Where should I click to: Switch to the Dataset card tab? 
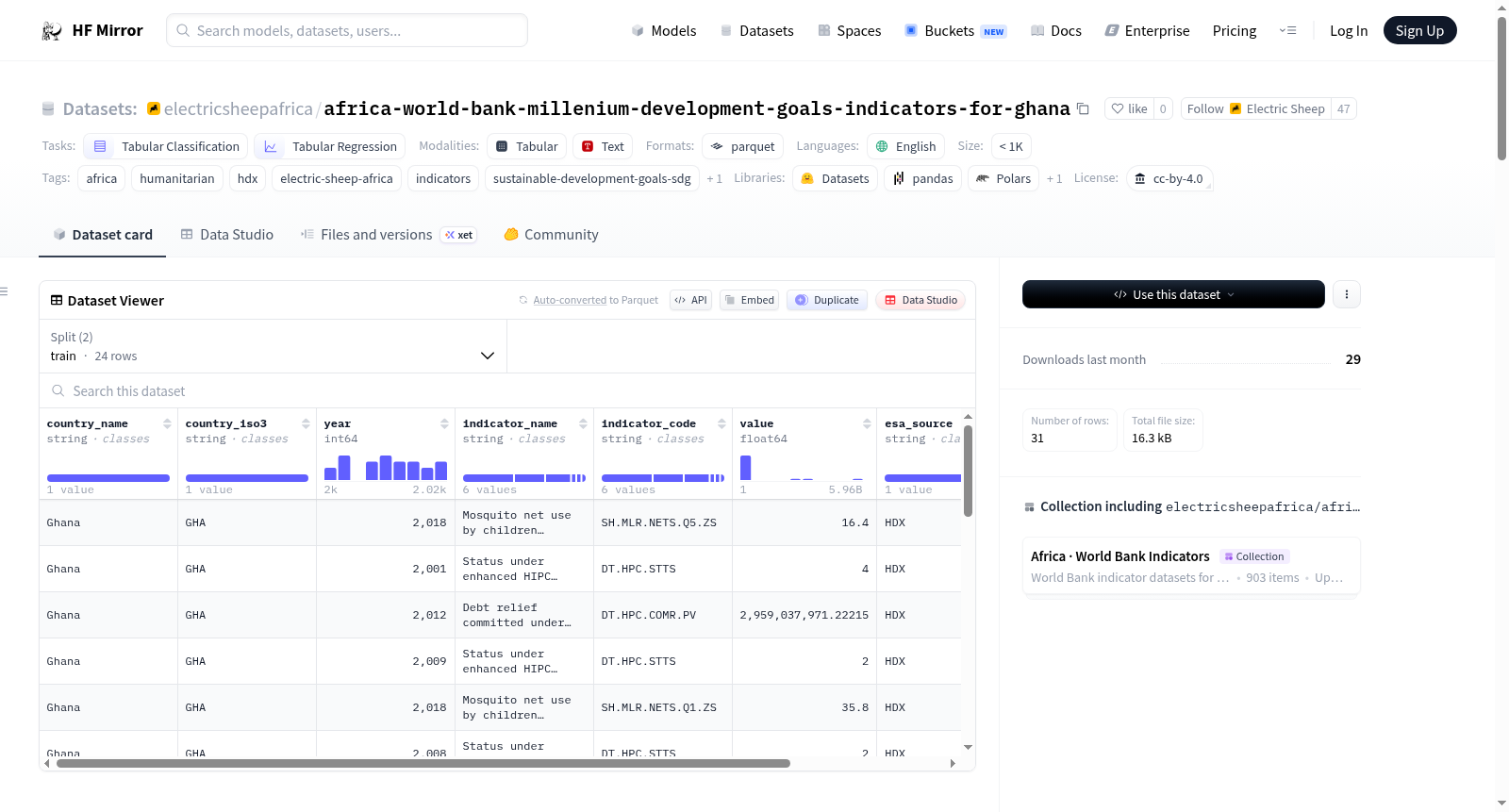click(103, 235)
